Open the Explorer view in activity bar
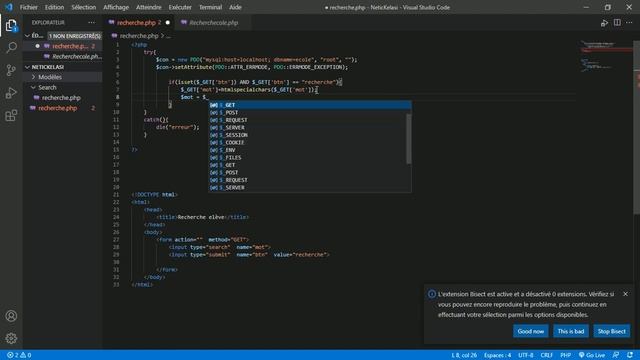Screen dimensions: 640x360 point(11,26)
